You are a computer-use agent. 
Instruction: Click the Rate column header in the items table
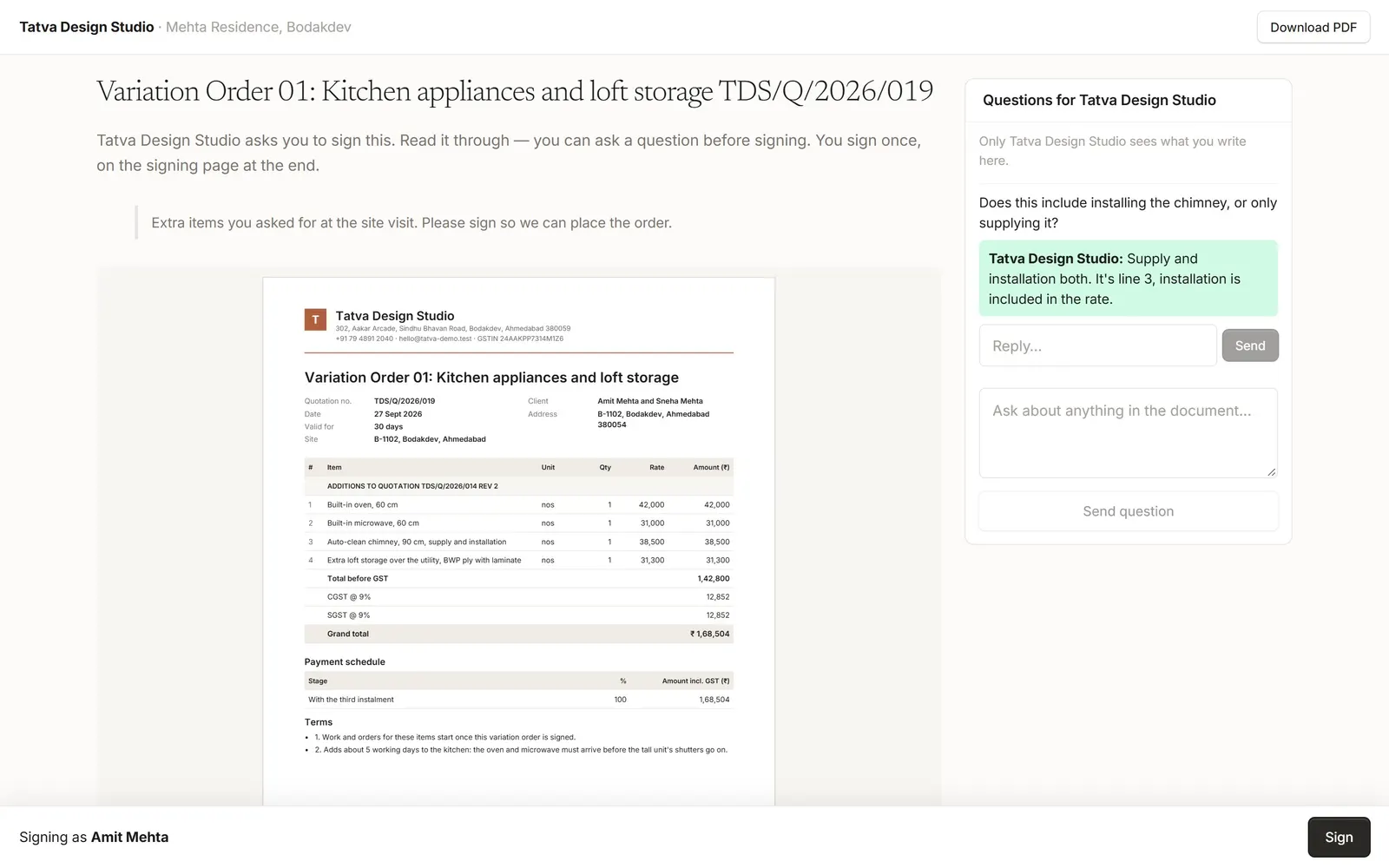(657, 467)
